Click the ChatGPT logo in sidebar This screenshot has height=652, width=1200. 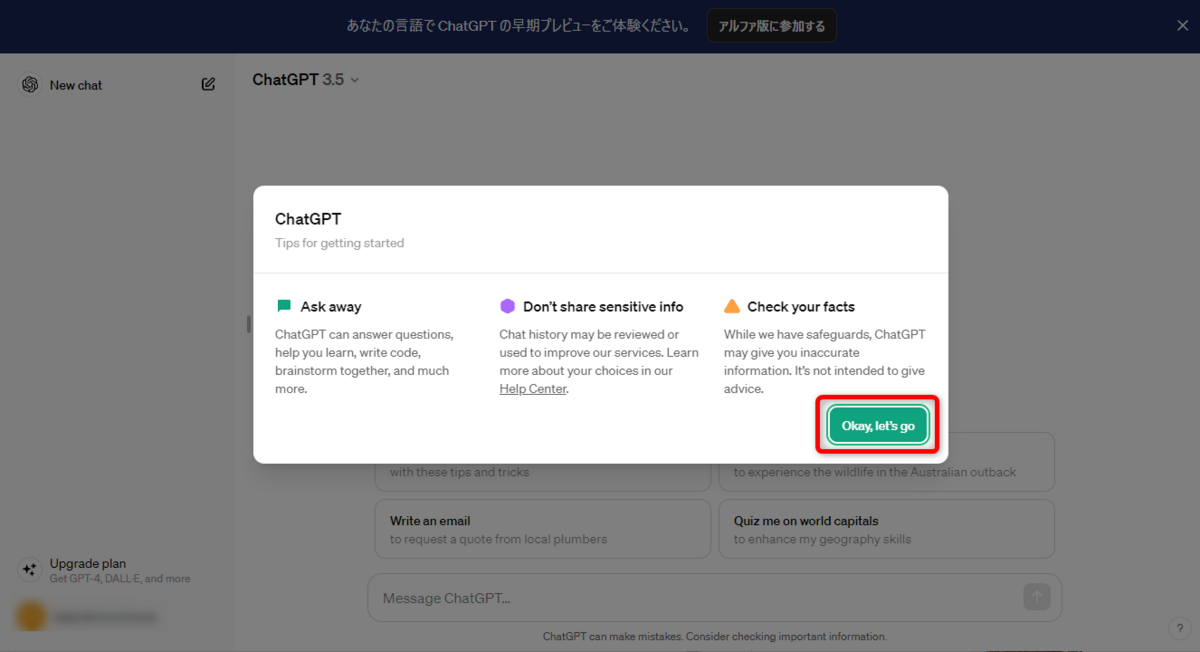click(x=30, y=85)
